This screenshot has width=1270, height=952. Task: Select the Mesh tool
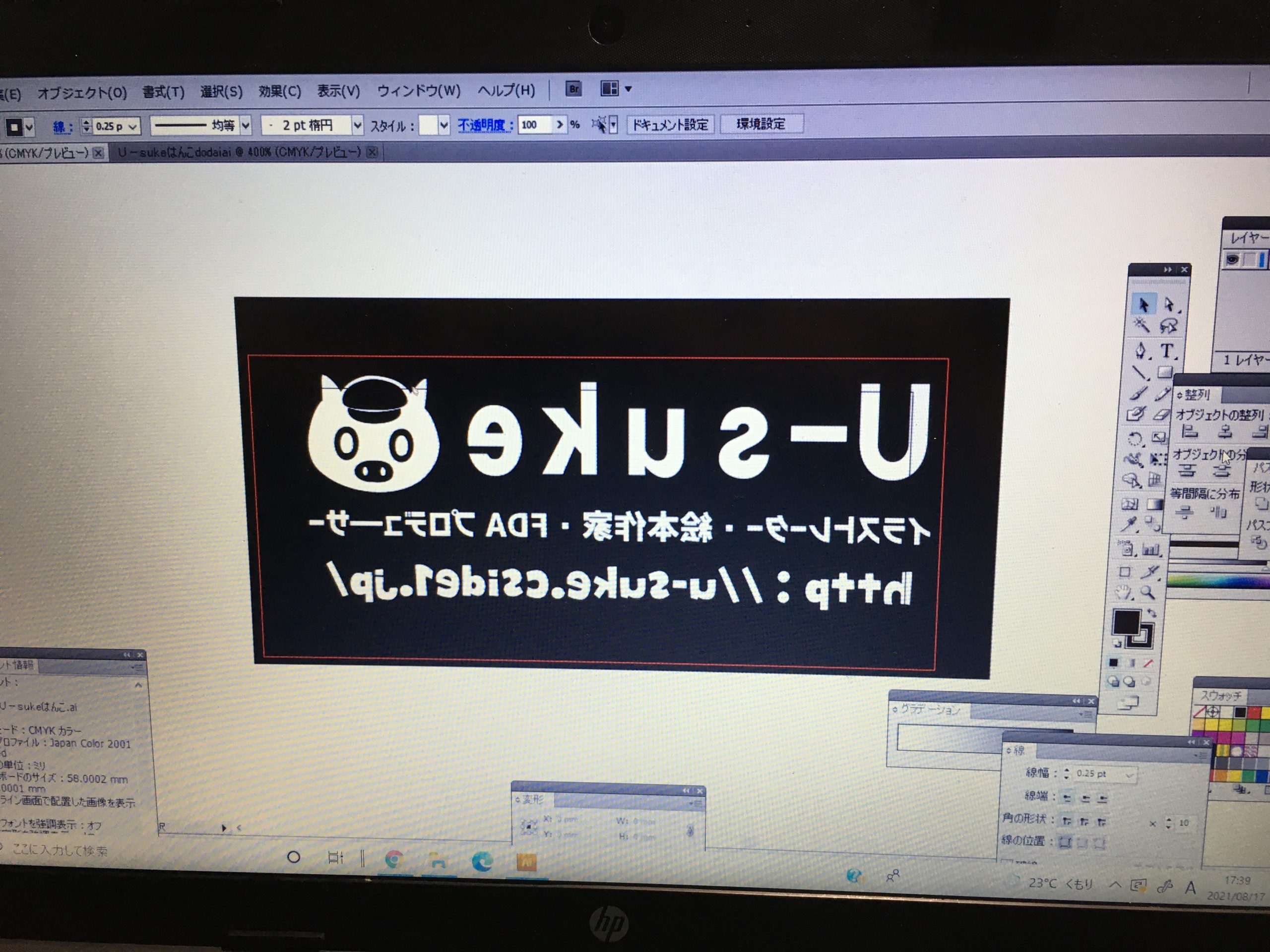[1131, 504]
